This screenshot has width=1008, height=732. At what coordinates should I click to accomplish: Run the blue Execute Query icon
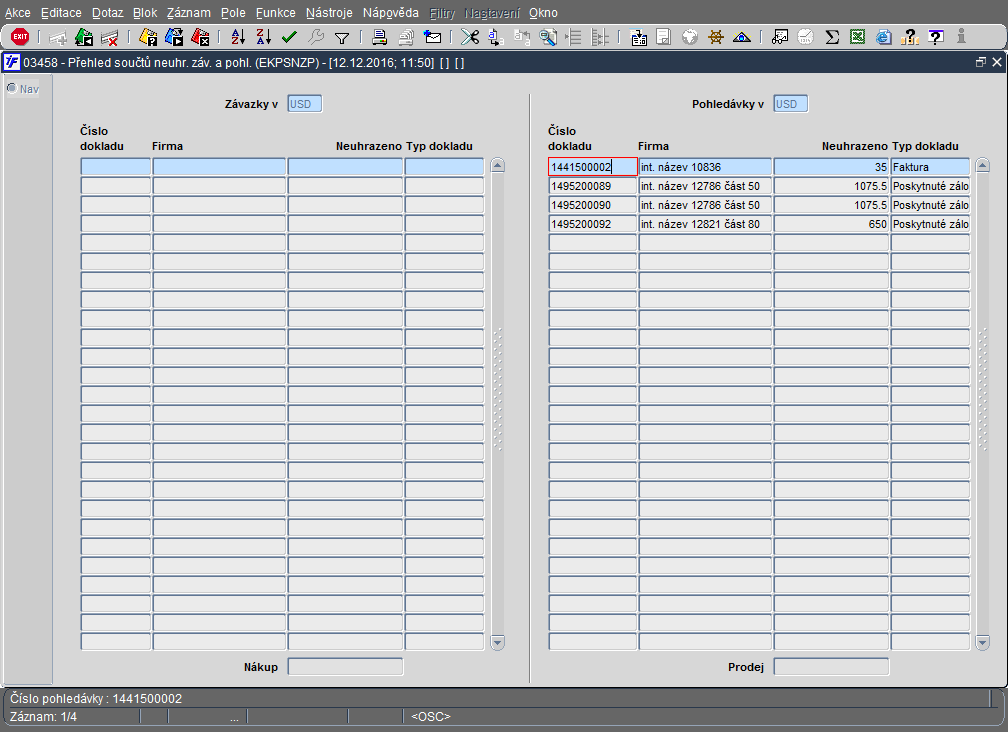174,37
